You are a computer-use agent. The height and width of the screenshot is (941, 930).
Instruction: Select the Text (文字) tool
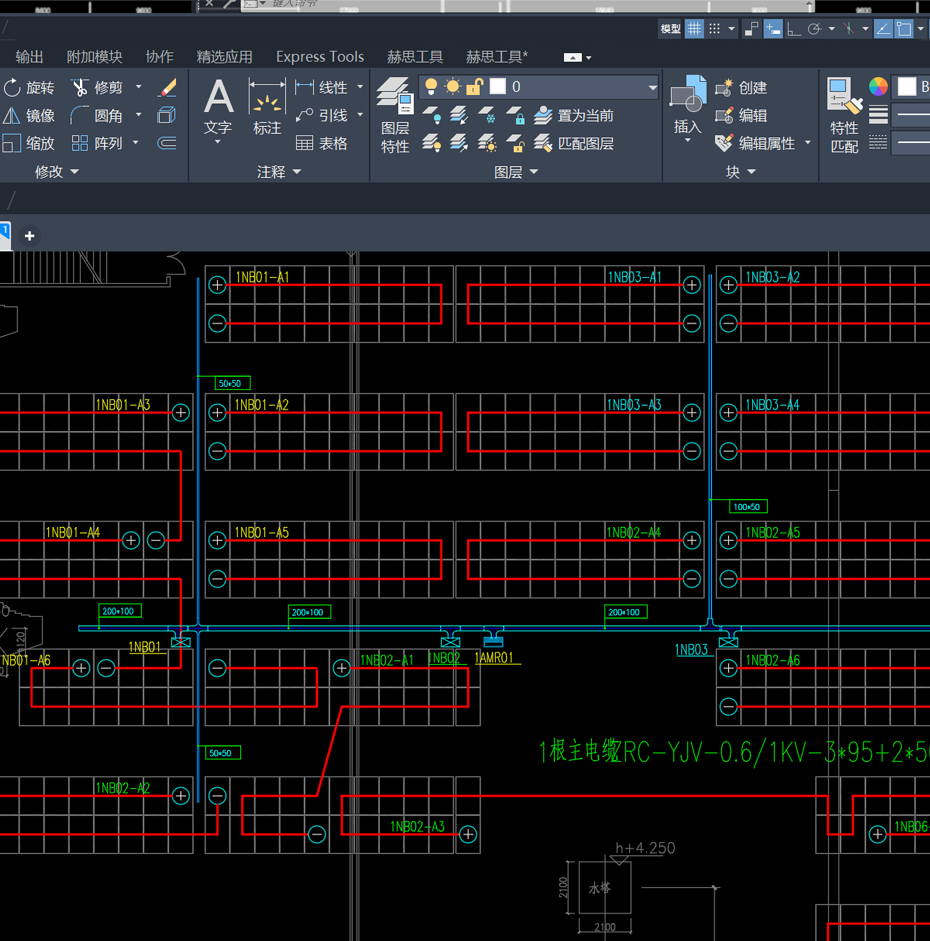pos(218,109)
